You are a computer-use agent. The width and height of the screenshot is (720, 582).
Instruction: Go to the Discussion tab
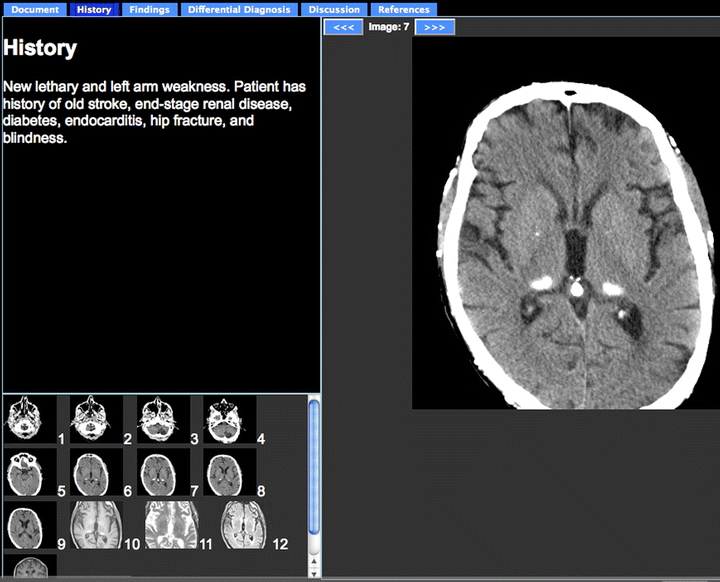[x=334, y=9]
